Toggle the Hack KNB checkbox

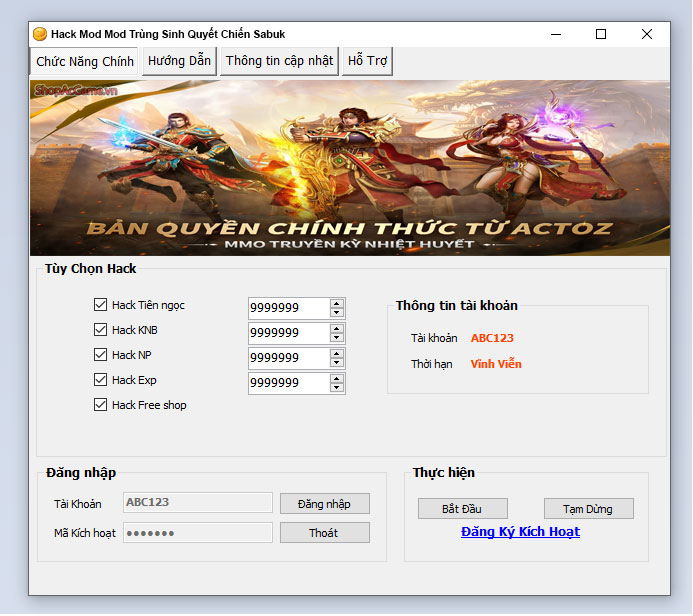pos(100,330)
